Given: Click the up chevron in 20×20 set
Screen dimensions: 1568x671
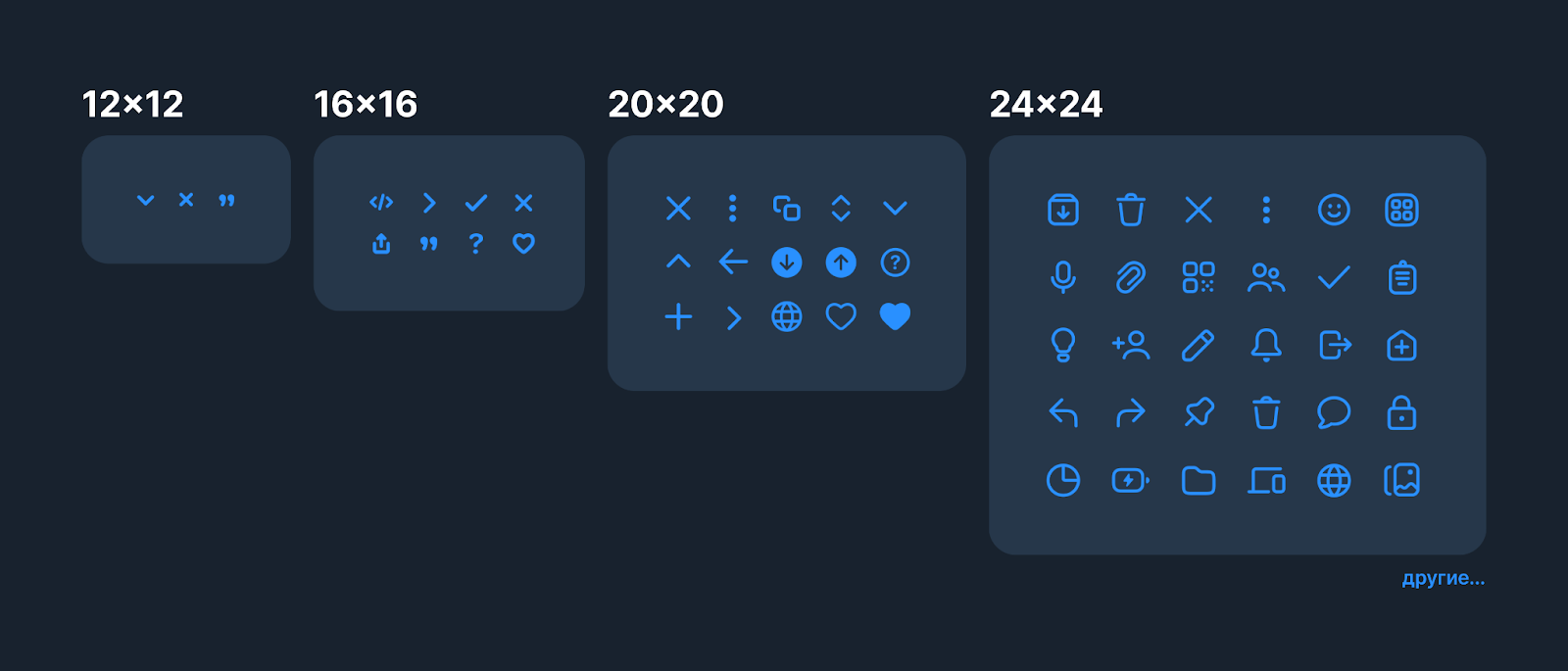Looking at the screenshot, I should [678, 262].
